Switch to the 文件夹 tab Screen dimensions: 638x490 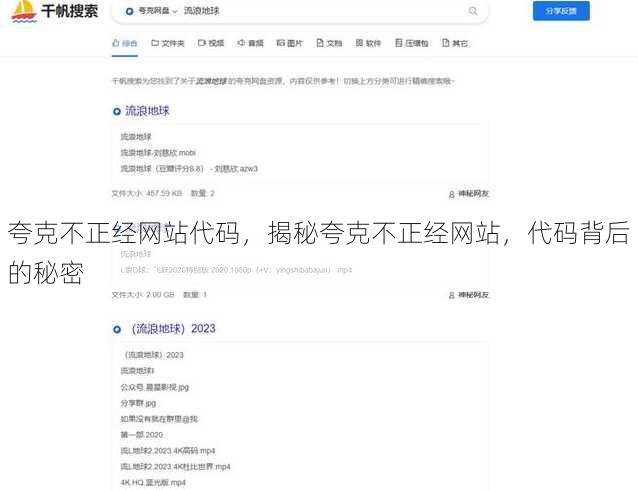[168, 43]
